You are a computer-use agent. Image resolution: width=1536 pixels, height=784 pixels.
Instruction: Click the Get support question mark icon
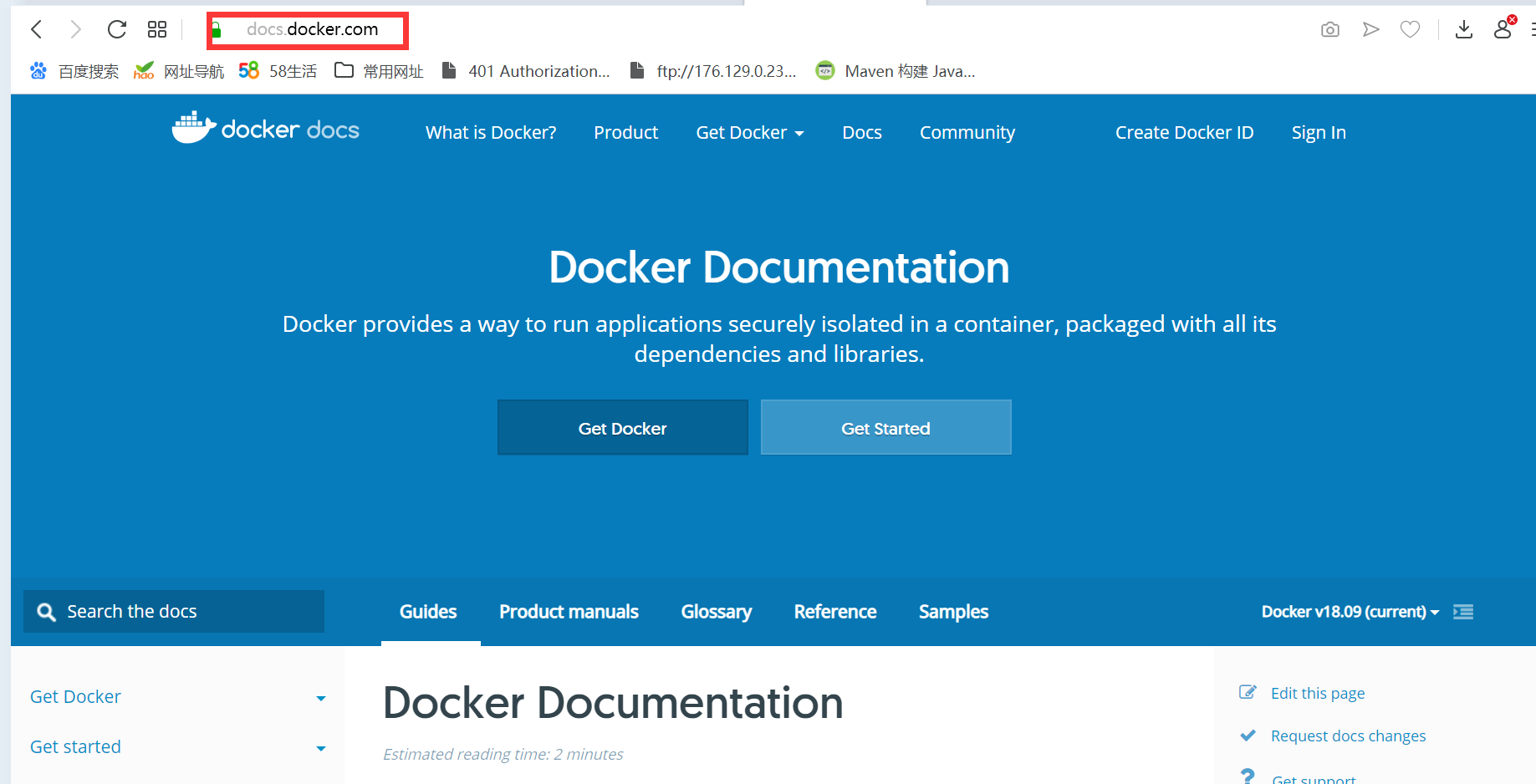1248,776
